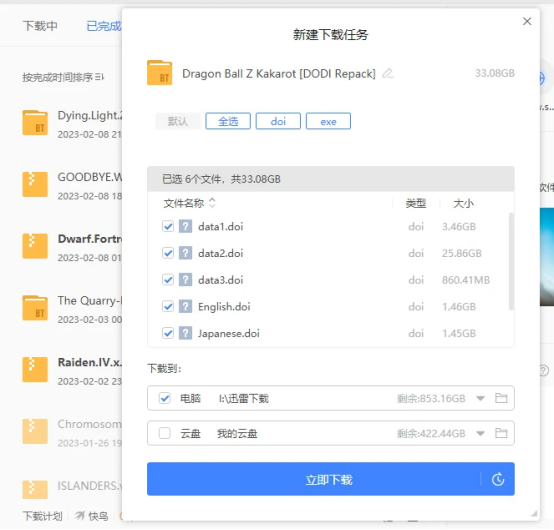Screen dimensions: 554x530
Task: Switch to the 下载中 tab
Action: tap(40, 26)
